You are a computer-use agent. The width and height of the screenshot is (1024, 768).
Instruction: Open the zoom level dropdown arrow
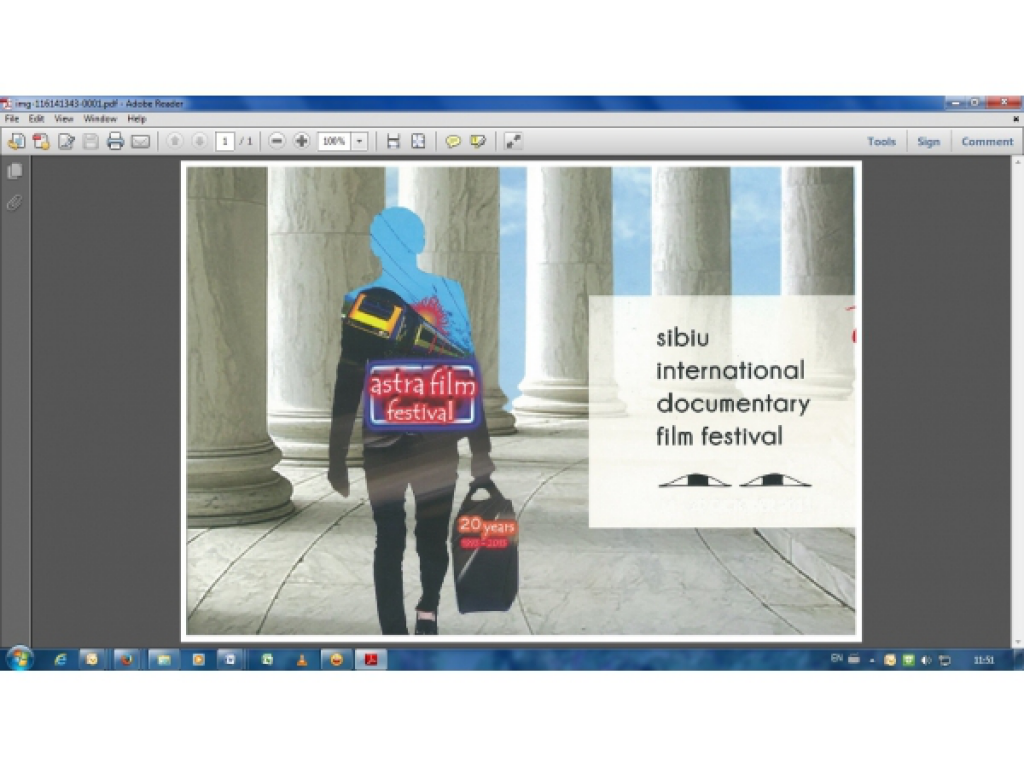coord(359,141)
